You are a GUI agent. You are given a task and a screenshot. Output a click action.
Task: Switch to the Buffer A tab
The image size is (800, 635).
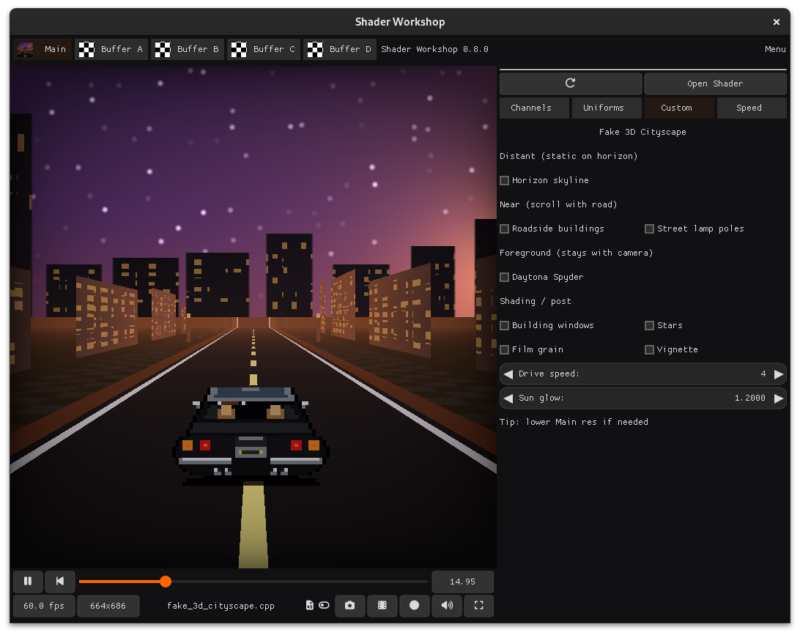pos(111,49)
